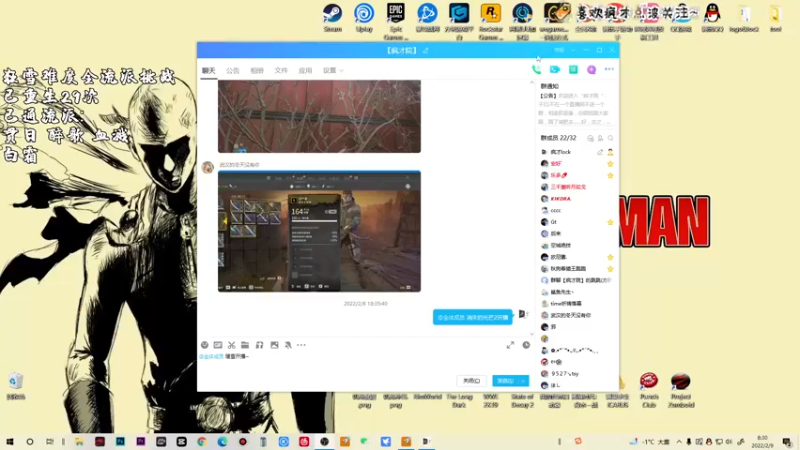Click the invite member icon beside member count

point(601,138)
